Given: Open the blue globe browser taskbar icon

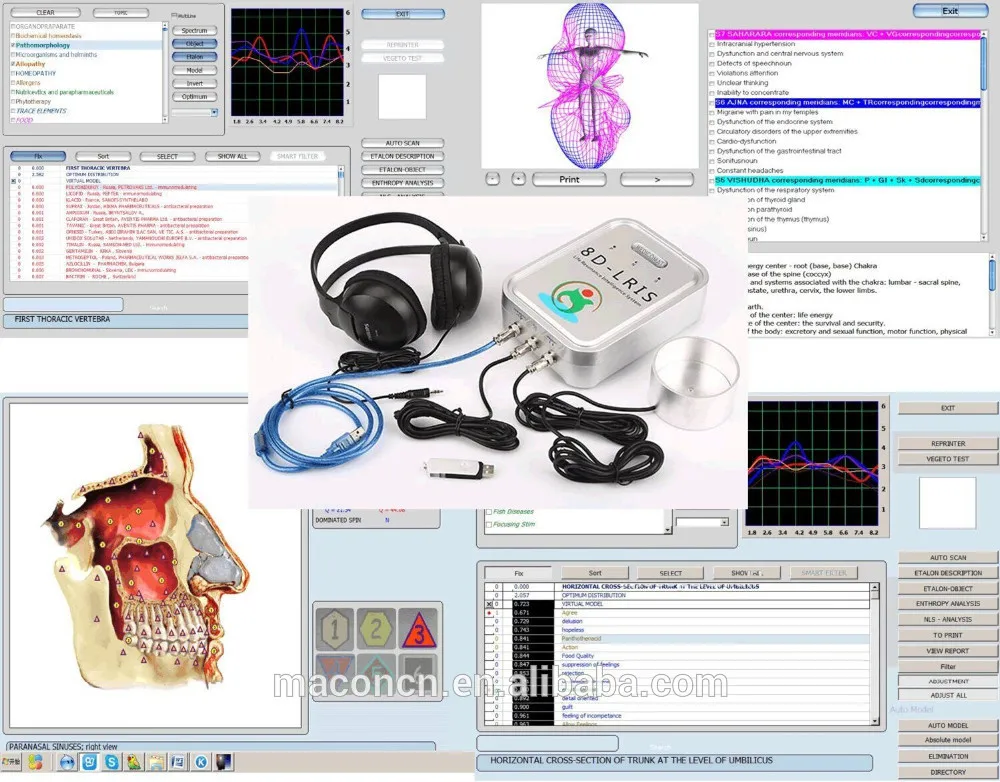Looking at the screenshot, I should [x=67, y=762].
